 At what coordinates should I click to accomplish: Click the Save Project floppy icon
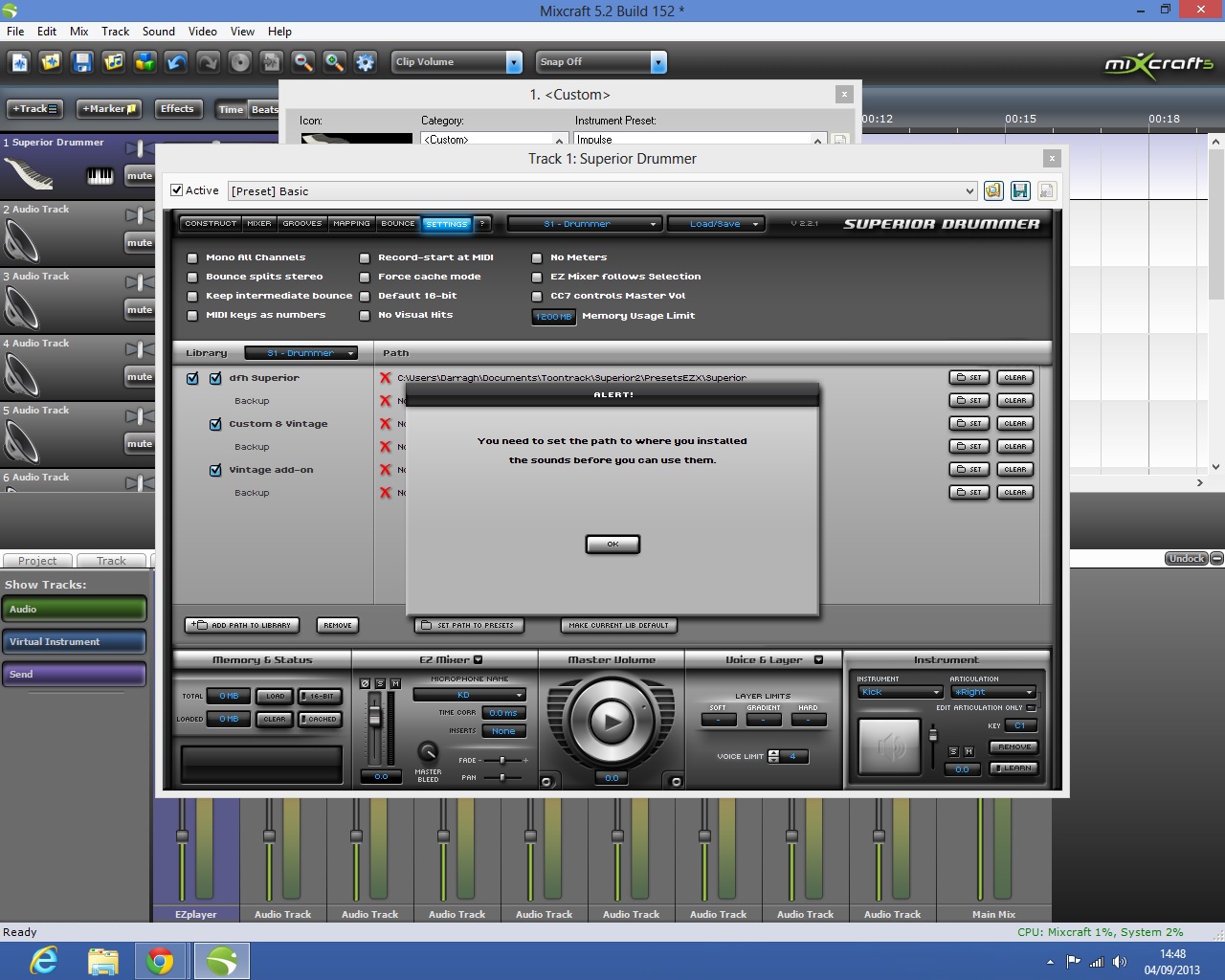click(x=82, y=62)
